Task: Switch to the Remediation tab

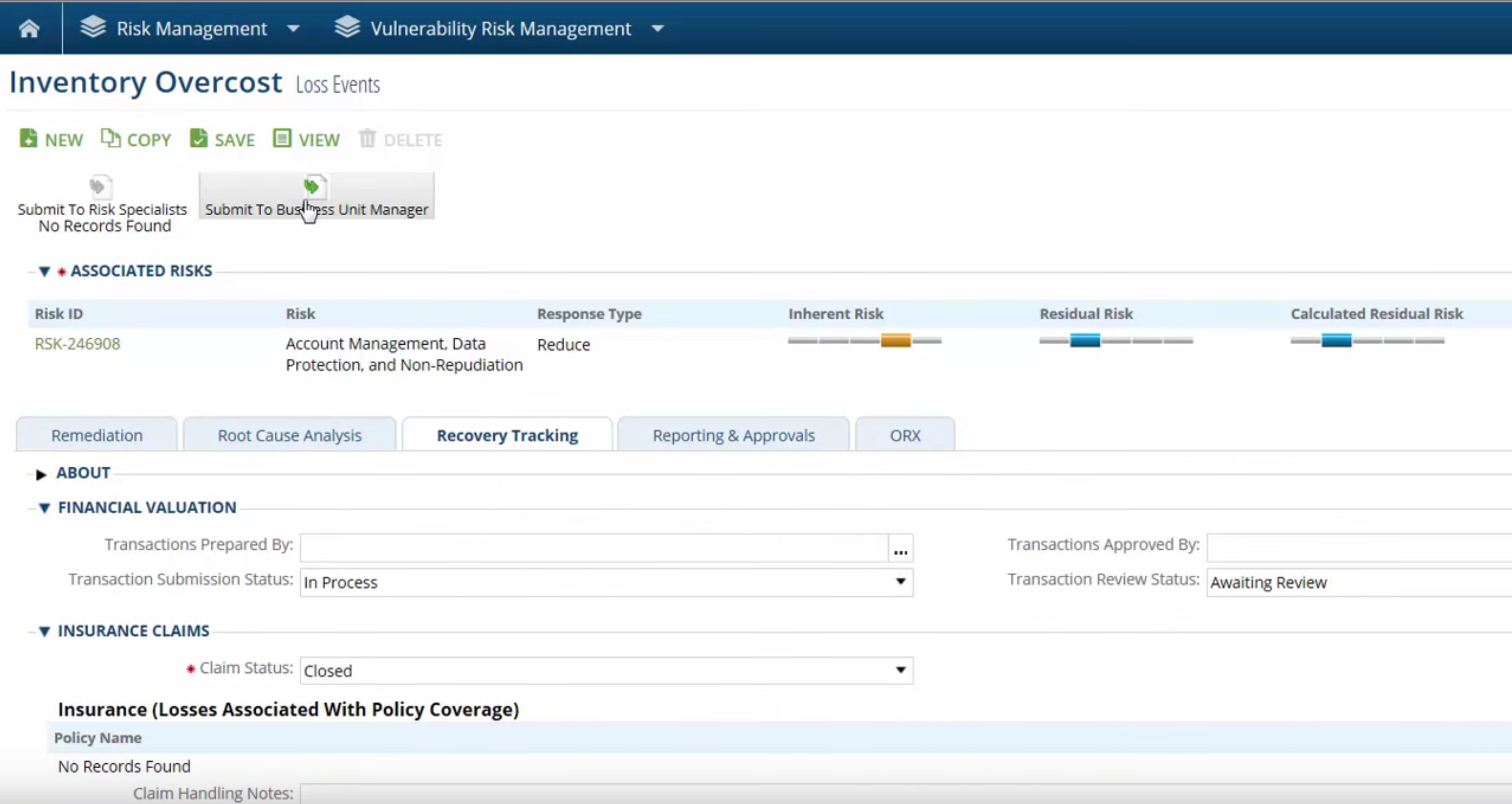Action: point(97,435)
